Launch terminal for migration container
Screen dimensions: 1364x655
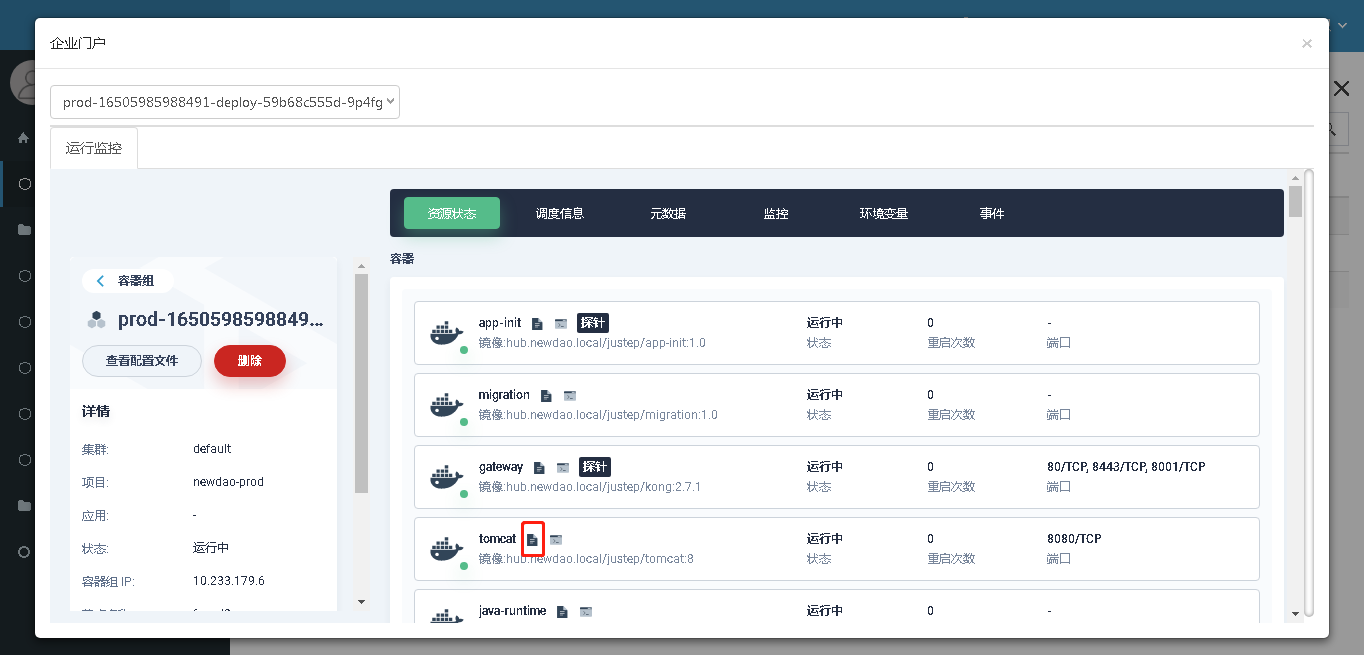570,395
